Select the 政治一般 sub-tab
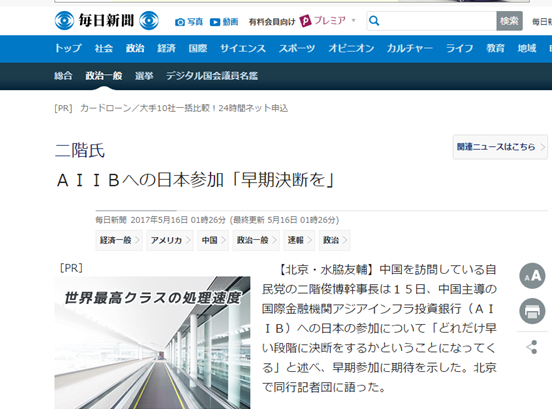The image size is (554, 409). [104, 76]
